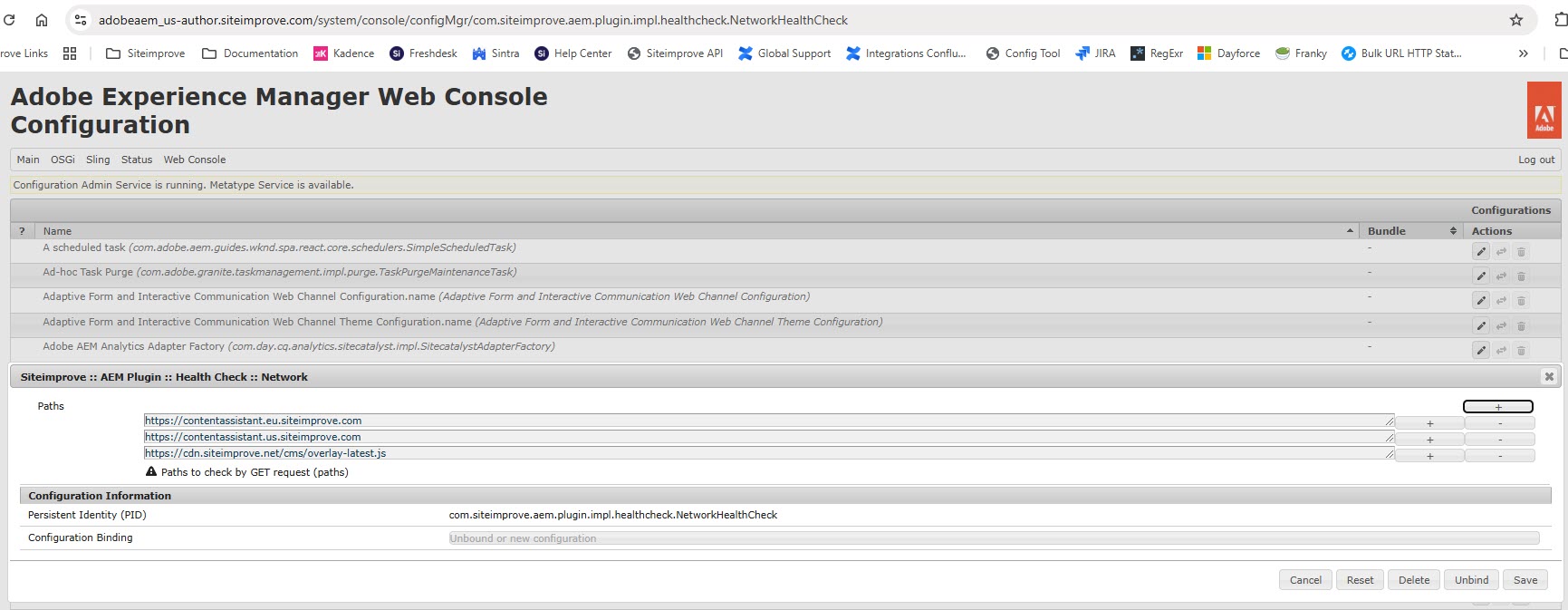Open the Bulk URL HTTP Stat... bookmark
The height and width of the screenshot is (610, 1568).
coord(1401,53)
